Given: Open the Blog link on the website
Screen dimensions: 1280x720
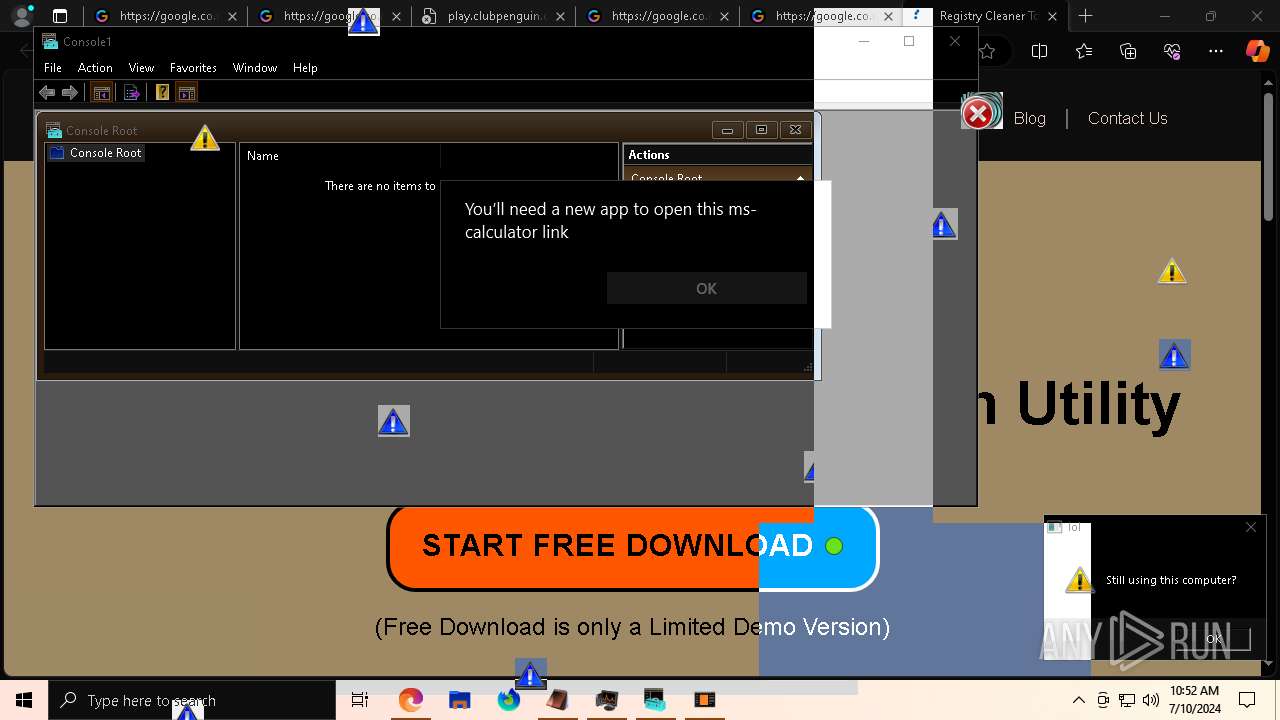Looking at the screenshot, I should (x=1029, y=118).
